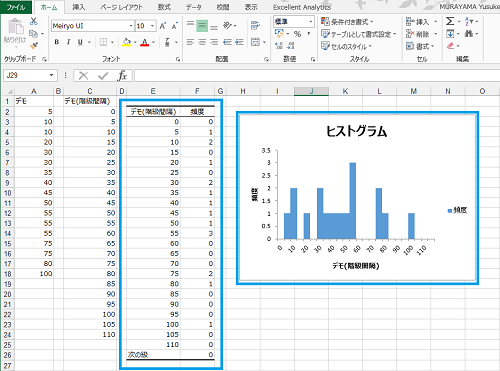Open セルのスタイル cell styles menu

346,46
